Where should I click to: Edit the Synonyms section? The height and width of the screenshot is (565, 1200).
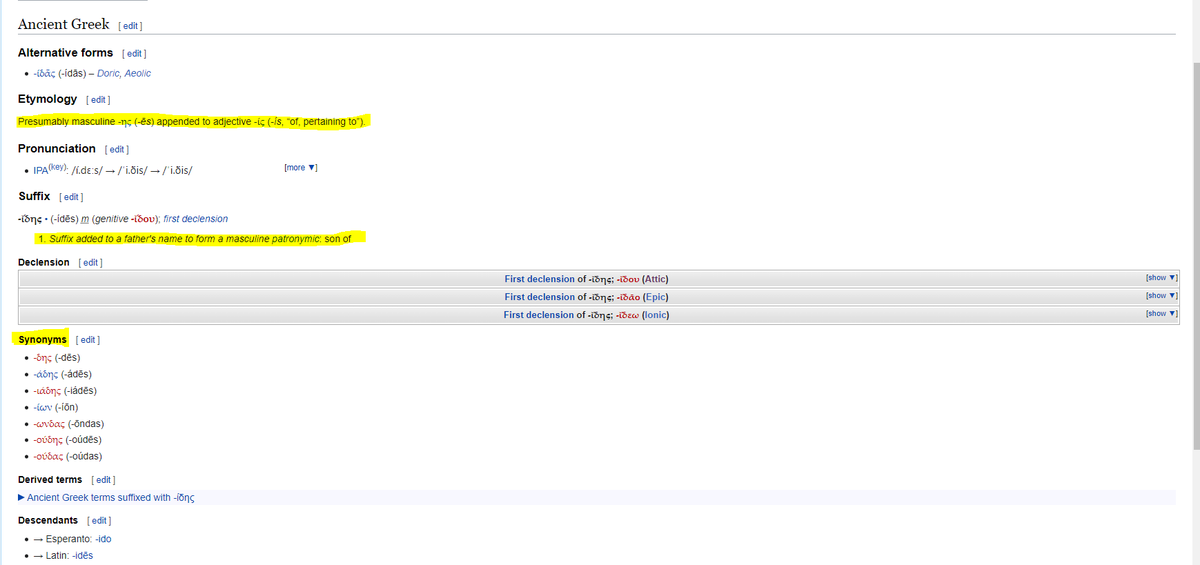point(89,340)
